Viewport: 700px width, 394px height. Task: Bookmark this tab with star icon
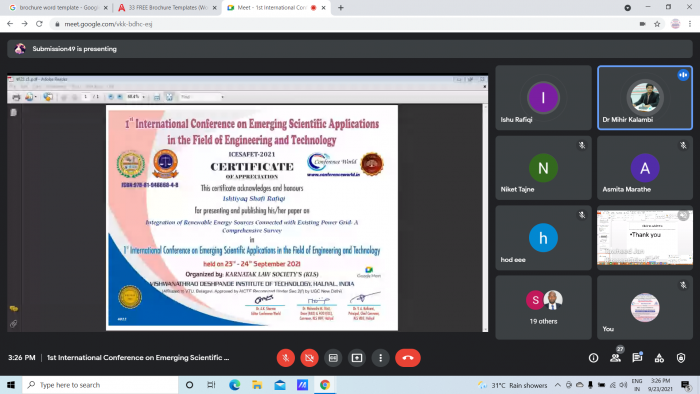[657, 24]
